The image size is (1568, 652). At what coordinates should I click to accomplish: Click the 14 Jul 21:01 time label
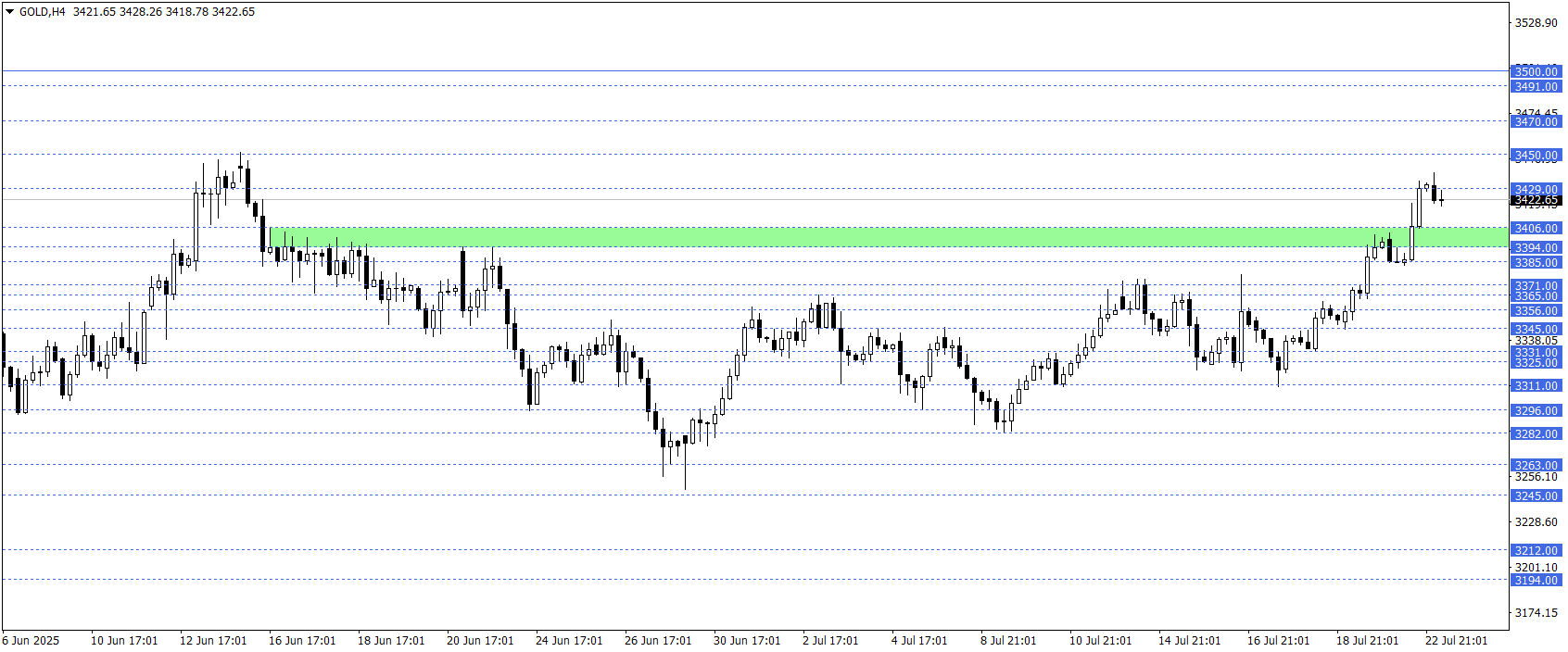[1189, 641]
